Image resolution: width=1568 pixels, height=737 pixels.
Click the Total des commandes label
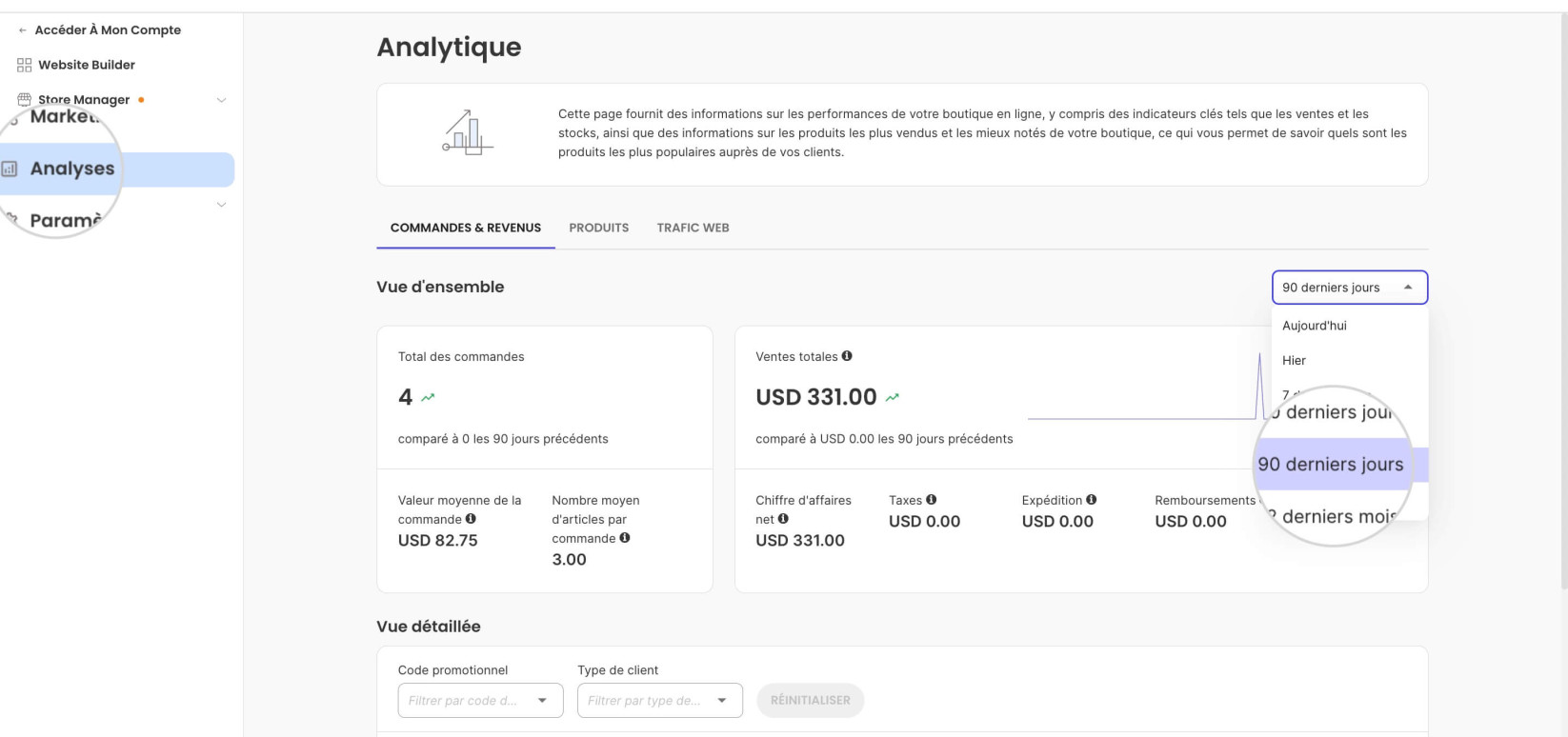click(461, 357)
